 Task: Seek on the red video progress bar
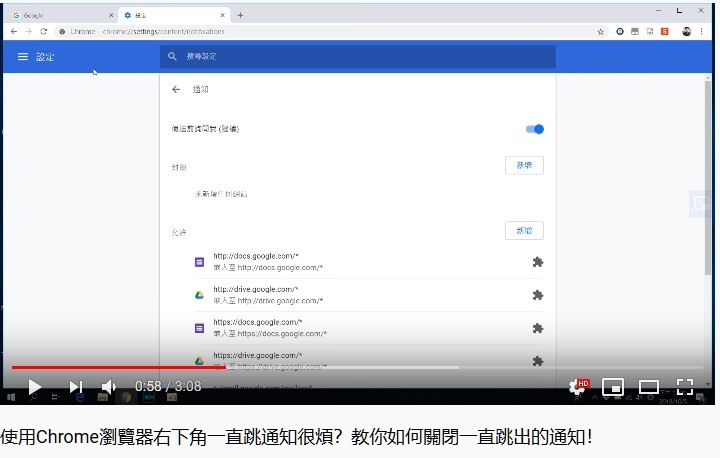click(119, 367)
